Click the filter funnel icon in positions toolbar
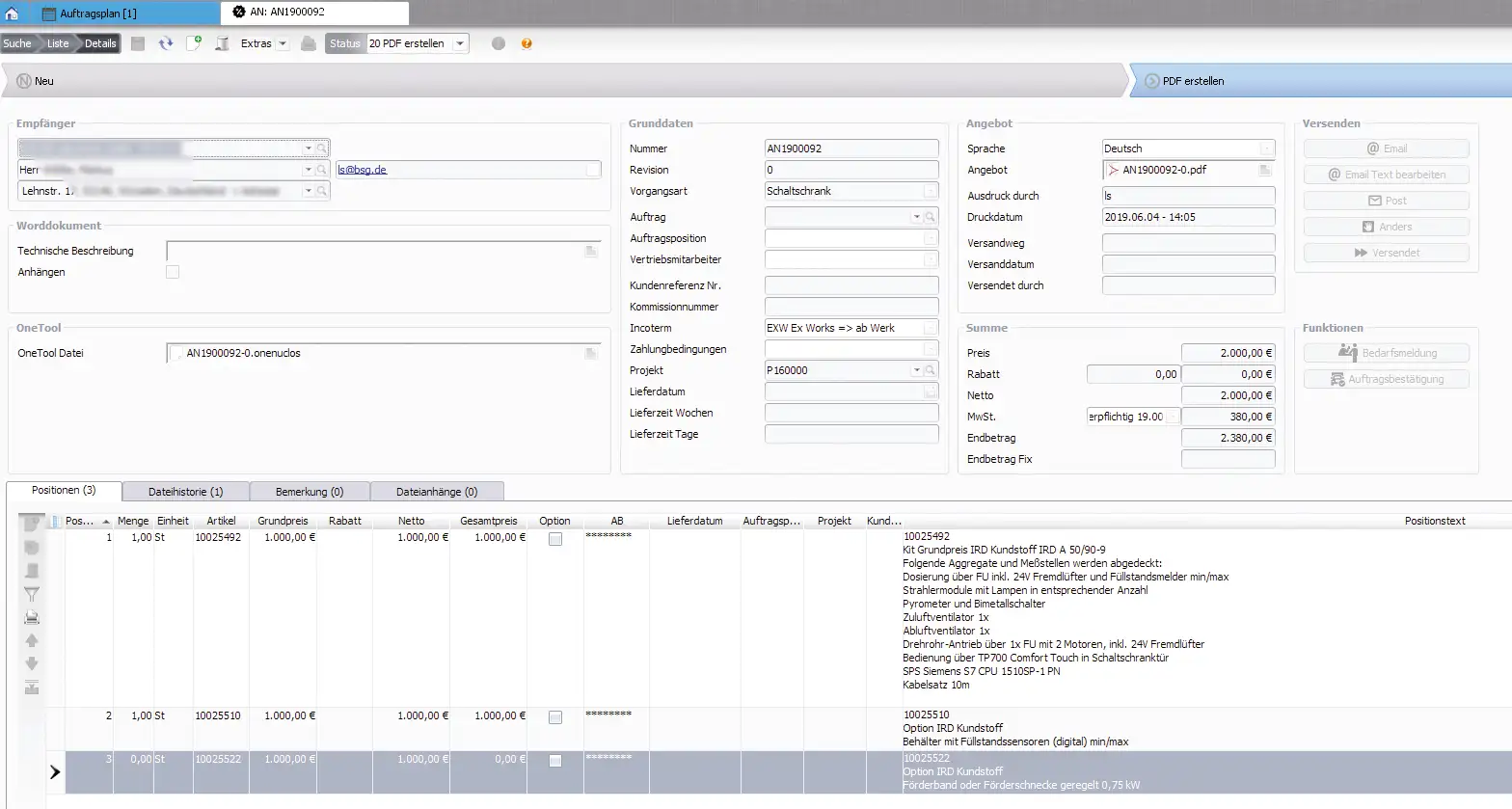The image size is (1512, 809). (32, 594)
